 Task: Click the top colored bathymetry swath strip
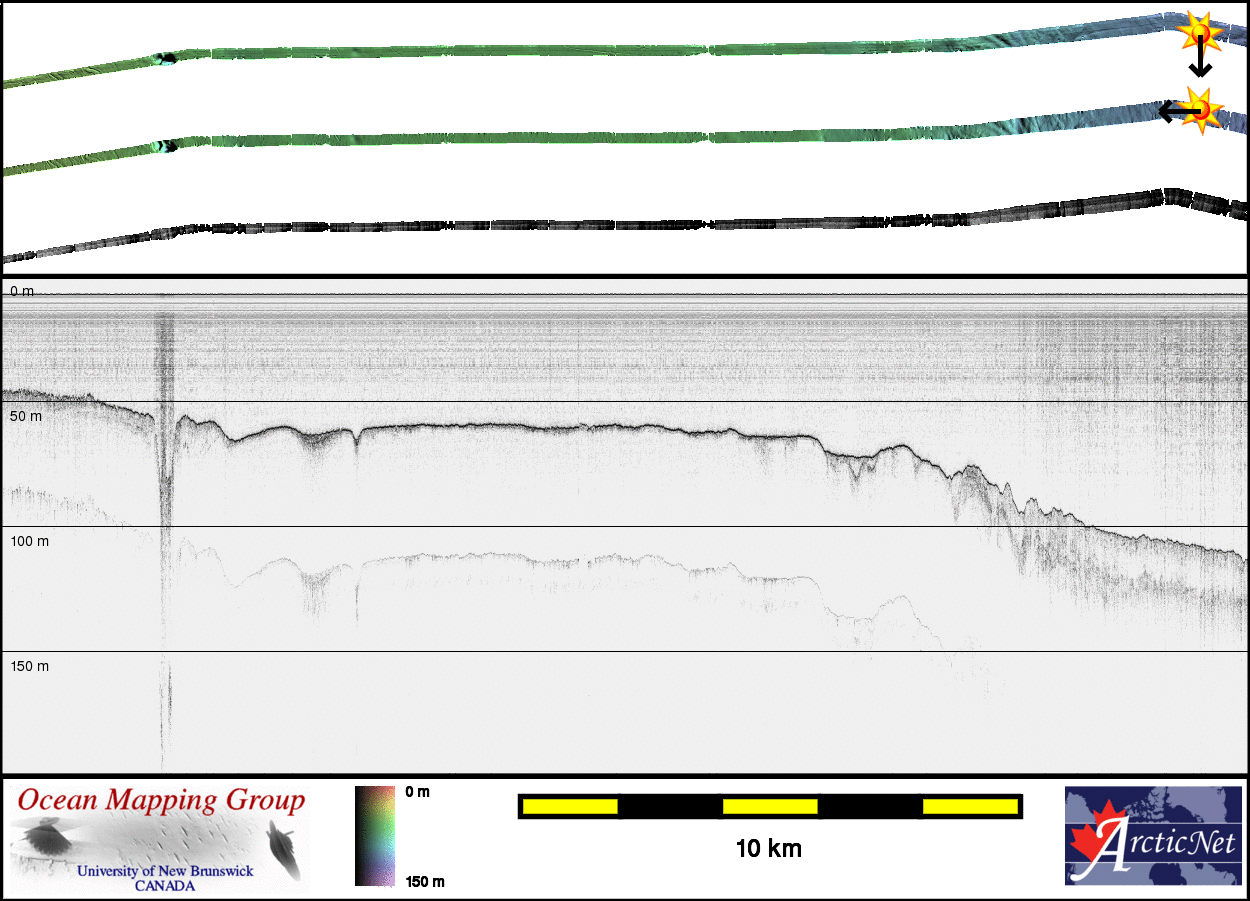pos(600,51)
